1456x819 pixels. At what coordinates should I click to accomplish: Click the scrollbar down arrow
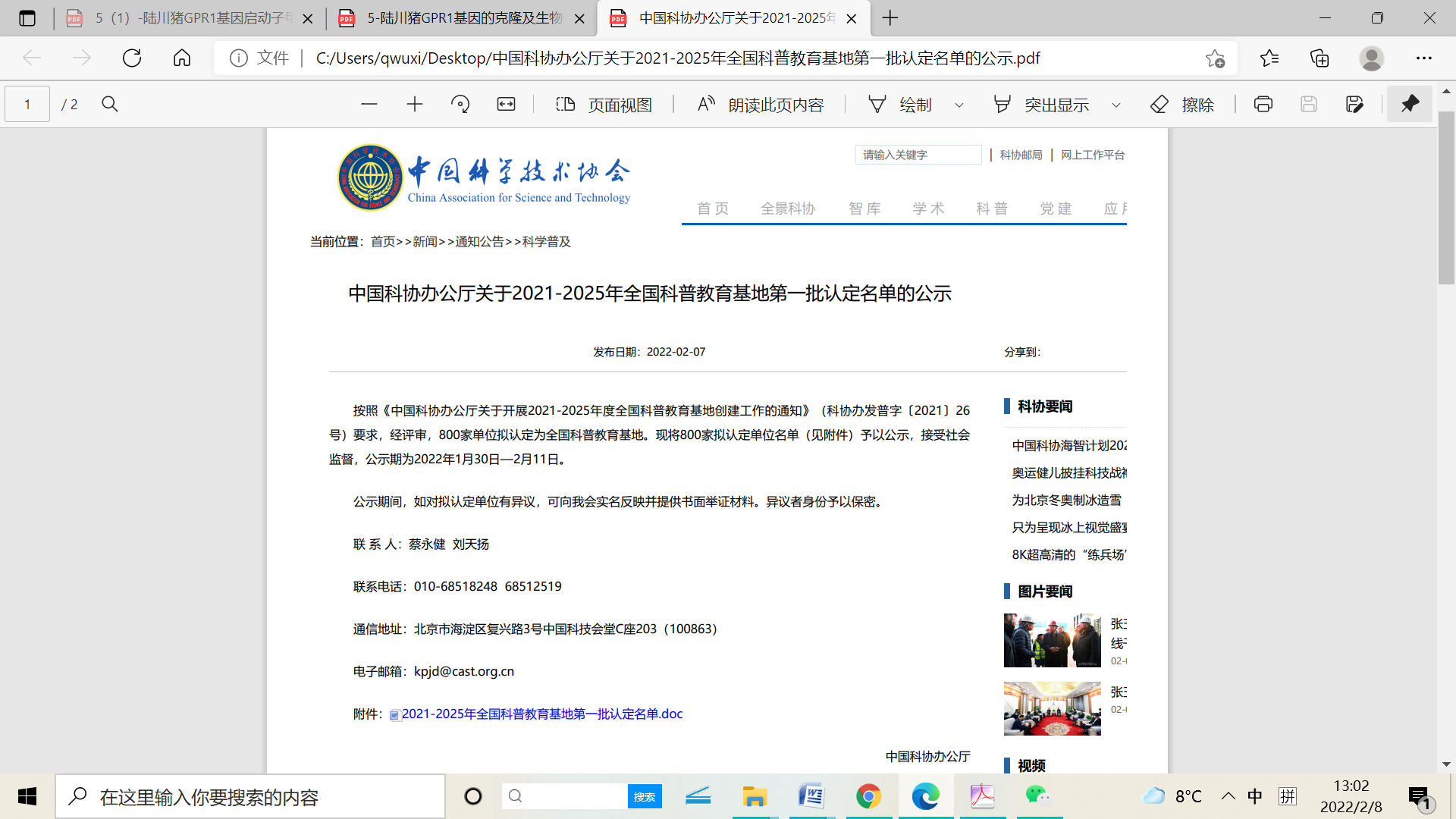point(1445,764)
